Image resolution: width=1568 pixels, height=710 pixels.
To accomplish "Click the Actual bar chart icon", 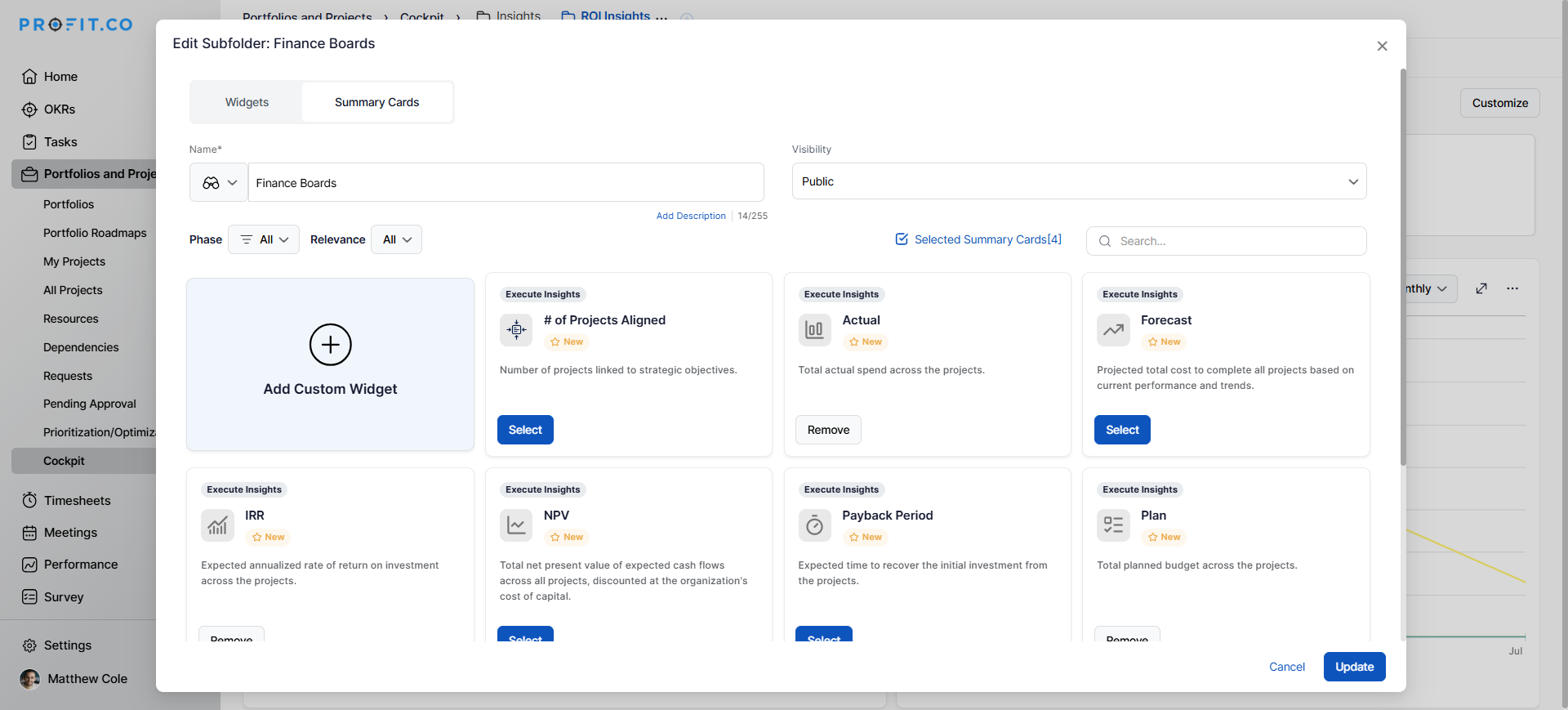I will (x=814, y=330).
